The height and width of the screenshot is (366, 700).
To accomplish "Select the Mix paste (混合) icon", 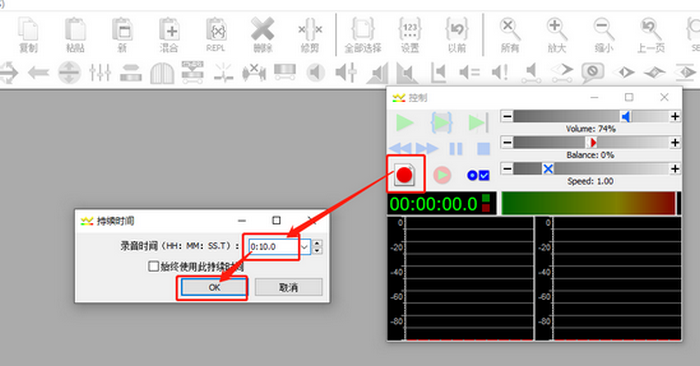I will 169,35.
